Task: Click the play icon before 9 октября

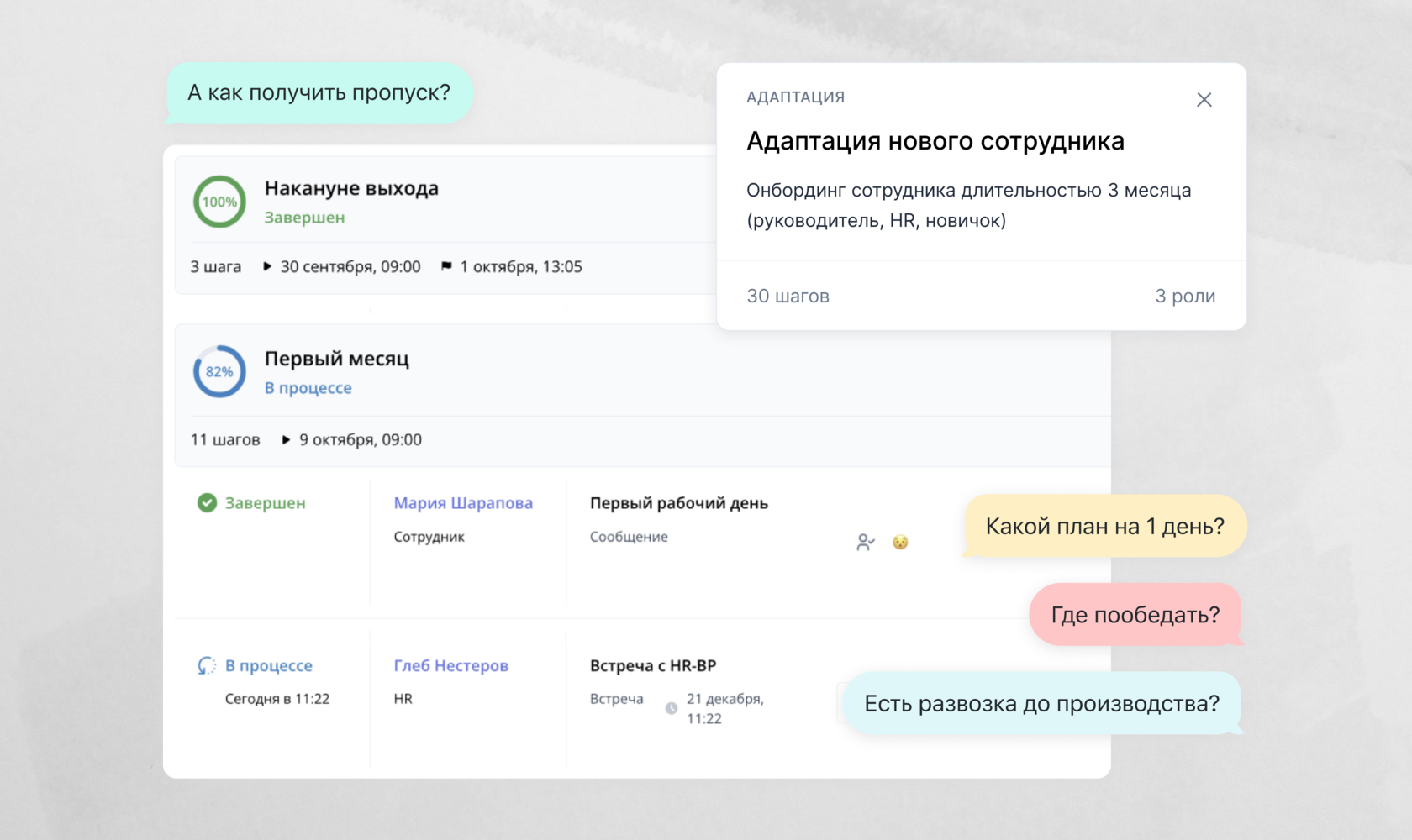Action: pyautogui.click(x=286, y=439)
